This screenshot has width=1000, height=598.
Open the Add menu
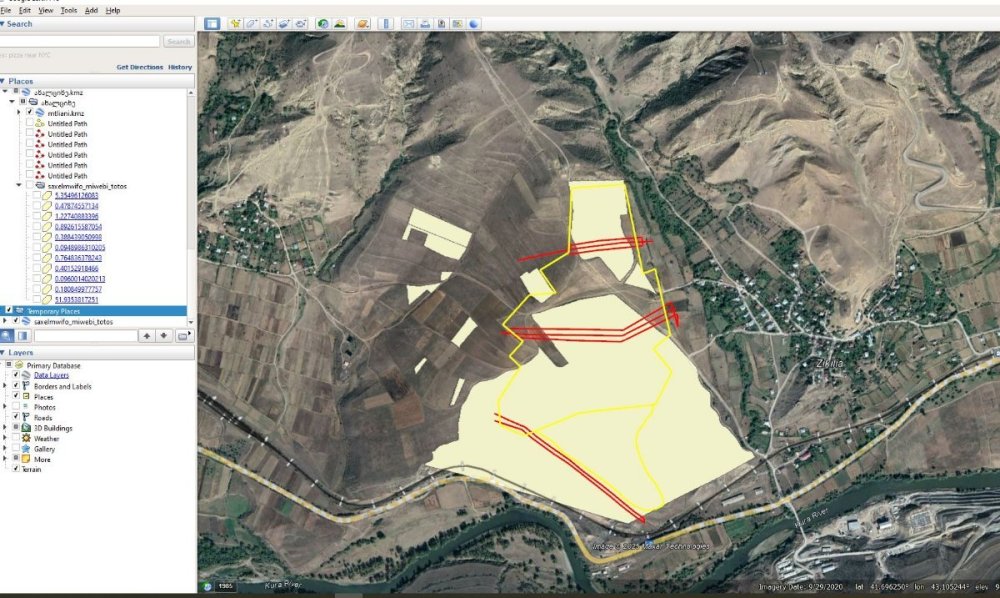pyautogui.click(x=91, y=10)
